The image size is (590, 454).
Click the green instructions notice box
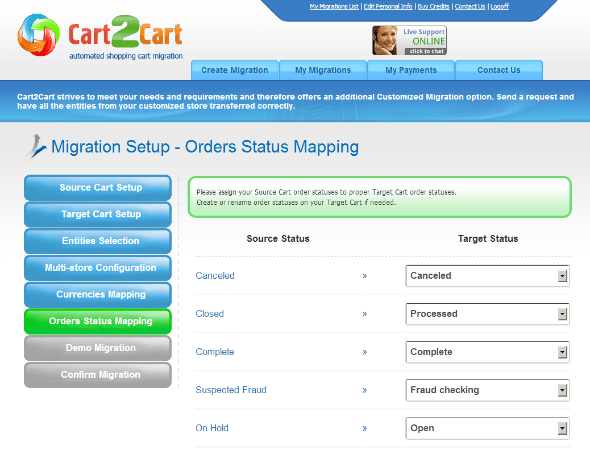point(380,197)
